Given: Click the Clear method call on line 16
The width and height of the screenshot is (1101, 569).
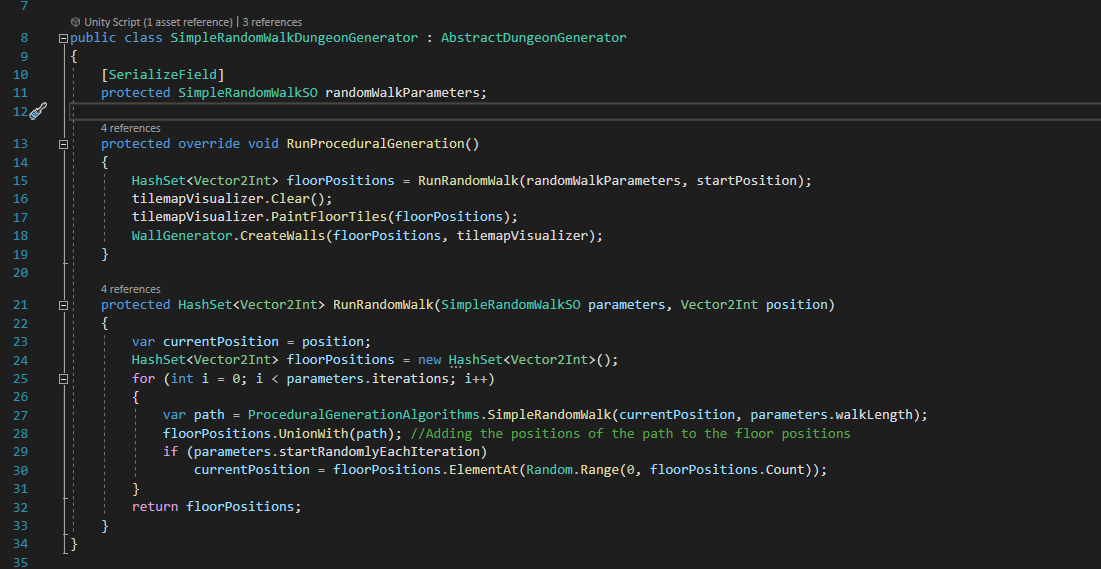Looking at the screenshot, I should (290, 200).
